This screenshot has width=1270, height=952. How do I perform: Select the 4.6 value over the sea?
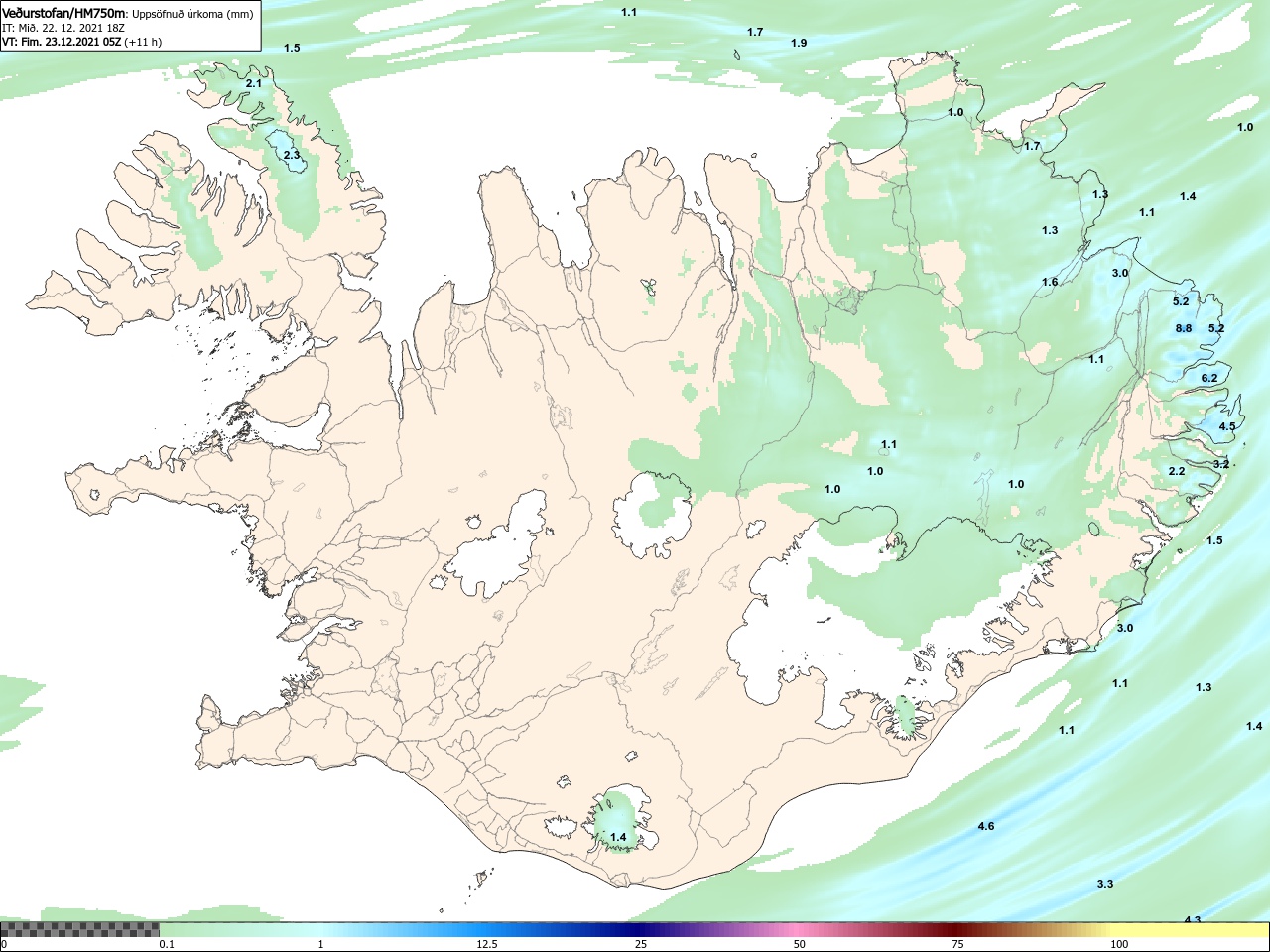coord(986,826)
